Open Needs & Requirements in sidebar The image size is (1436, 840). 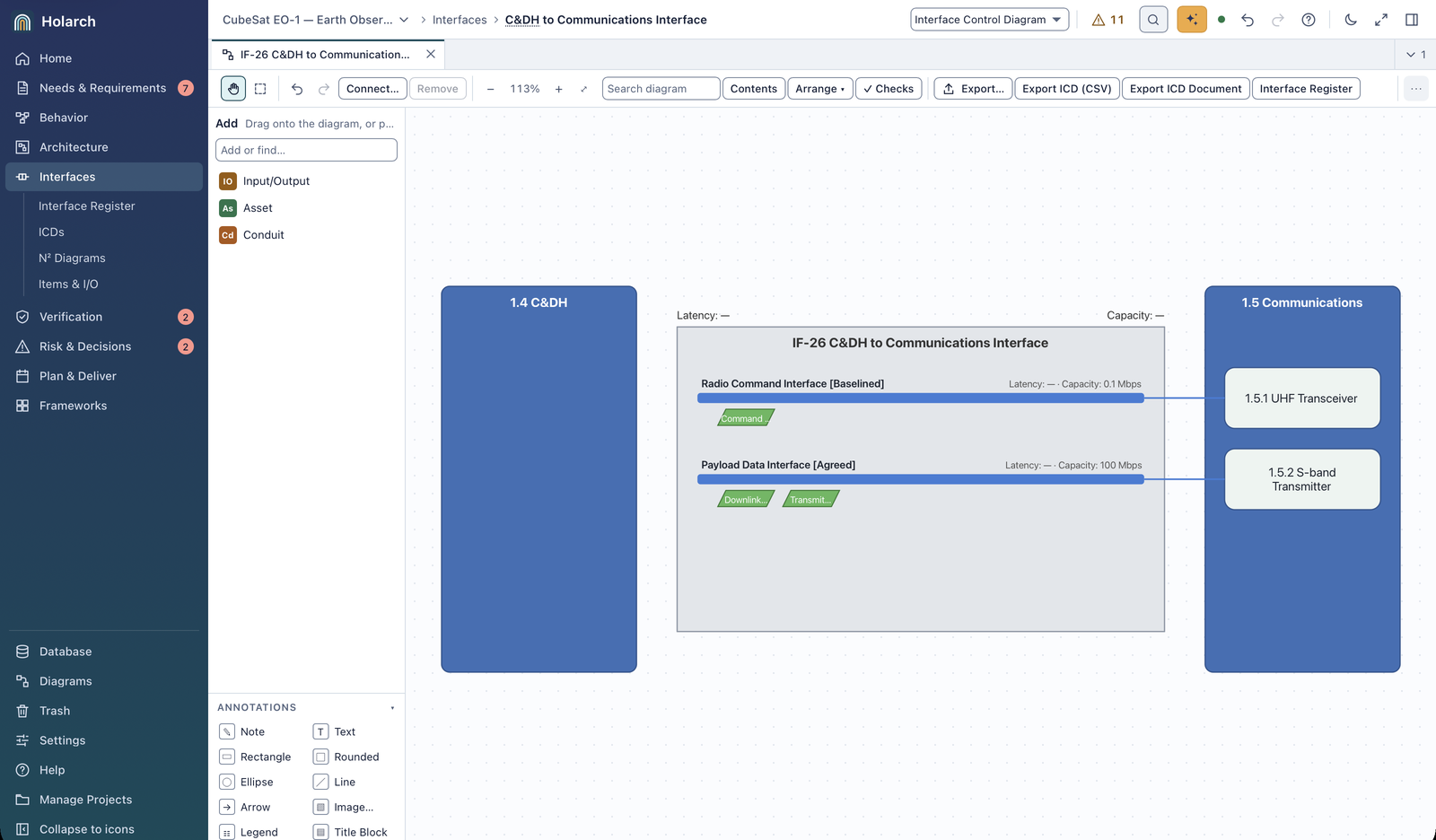[104, 88]
